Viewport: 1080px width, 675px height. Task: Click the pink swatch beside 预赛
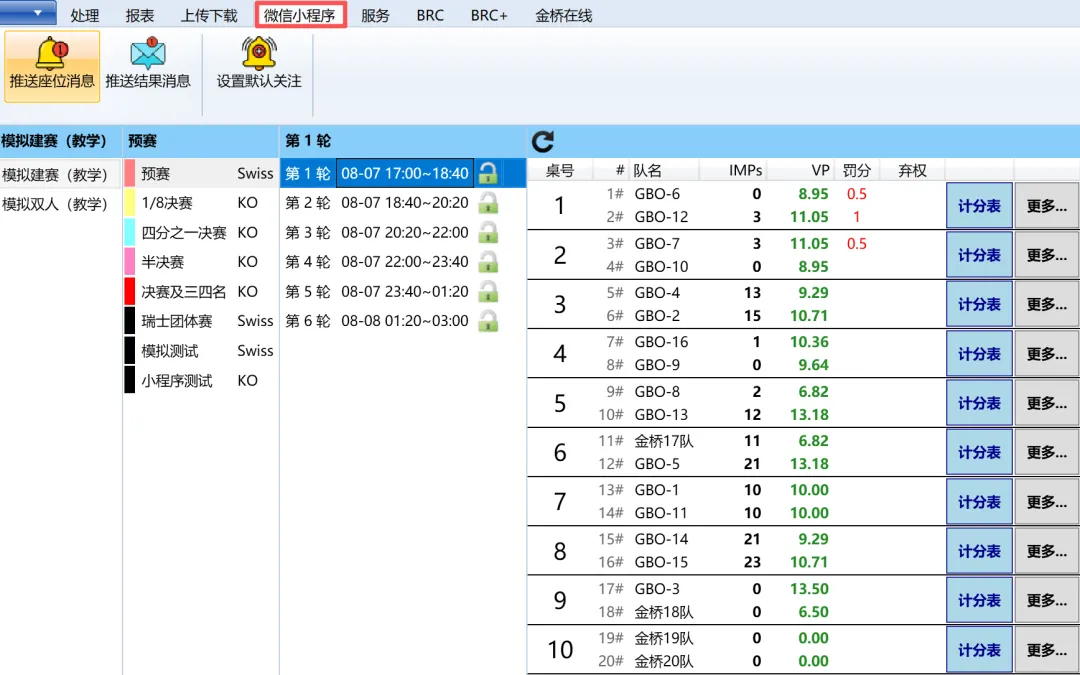coord(129,174)
